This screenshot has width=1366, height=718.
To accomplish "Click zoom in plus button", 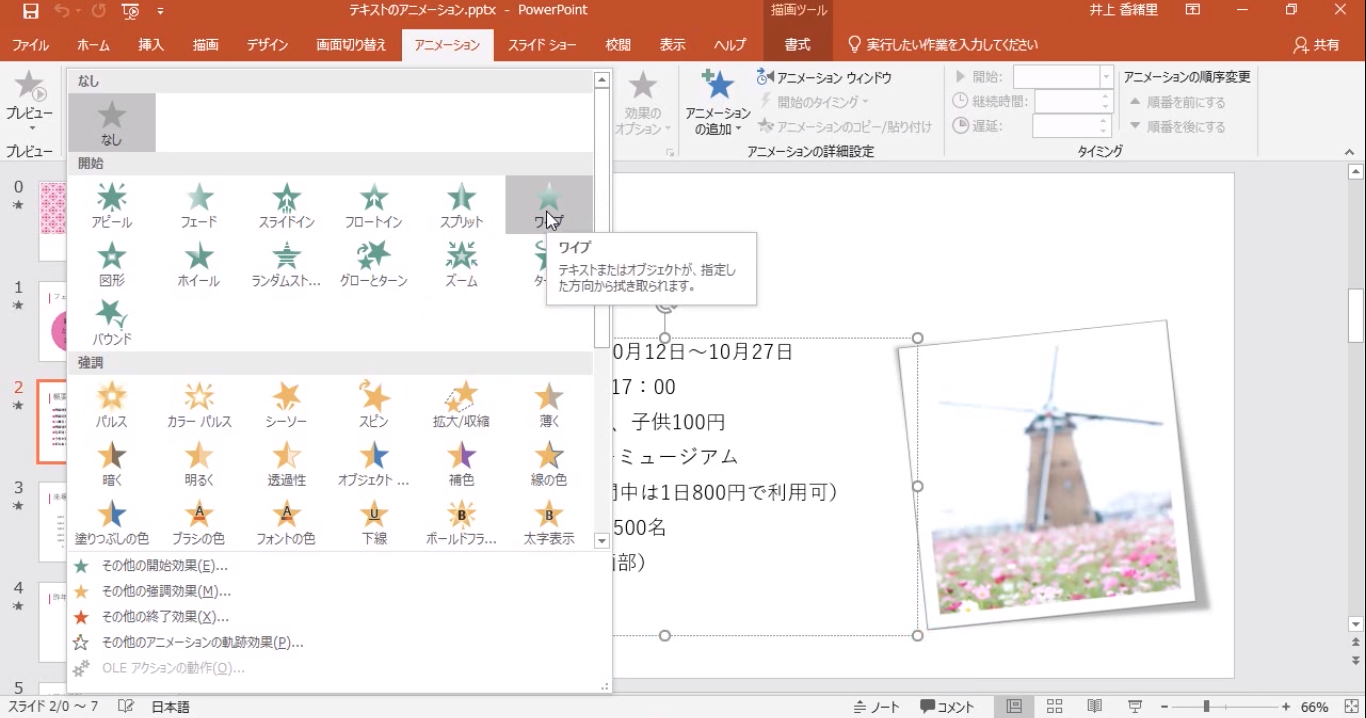I will [x=1286, y=707].
